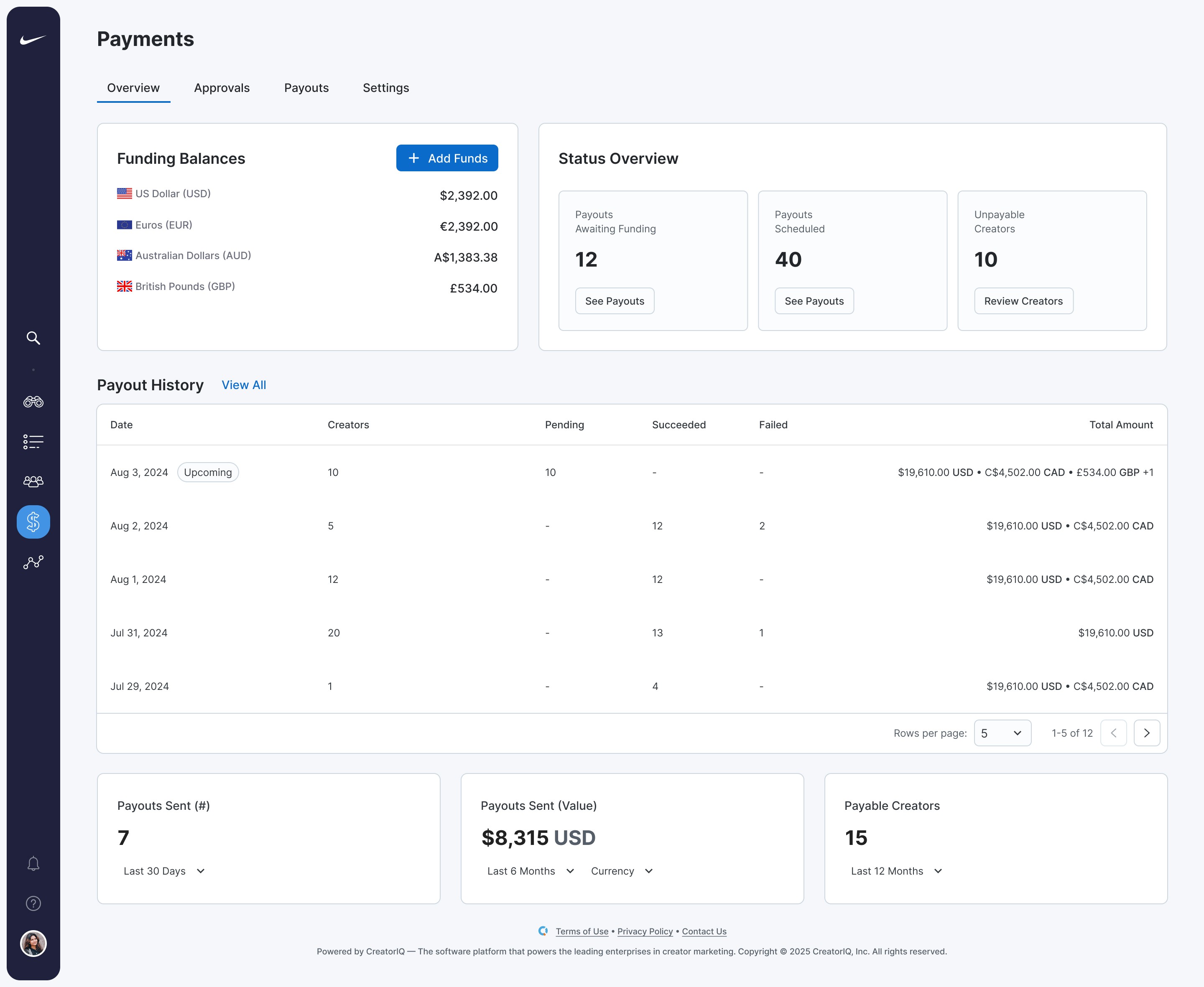
Task: Click See Payouts under Awaiting Funding
Action: 614,301
